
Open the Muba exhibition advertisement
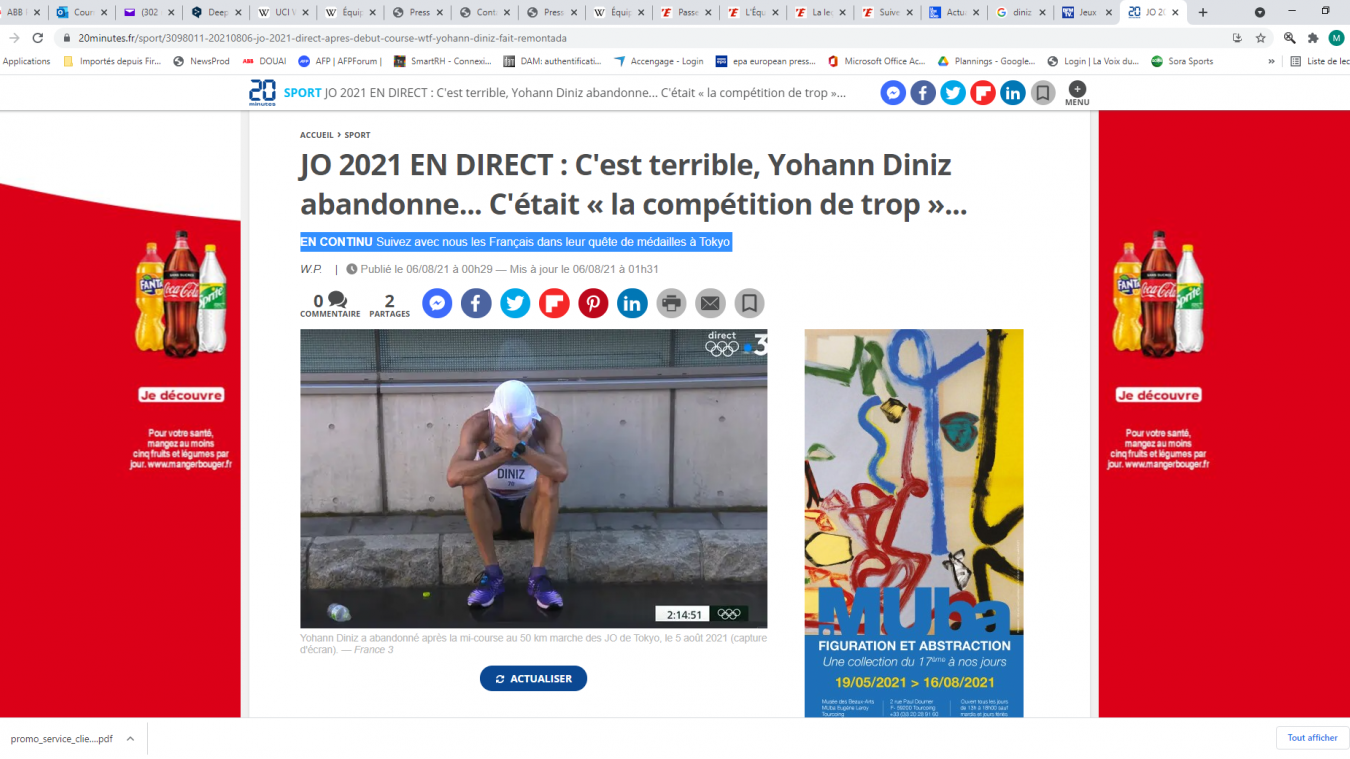point(914,523)
